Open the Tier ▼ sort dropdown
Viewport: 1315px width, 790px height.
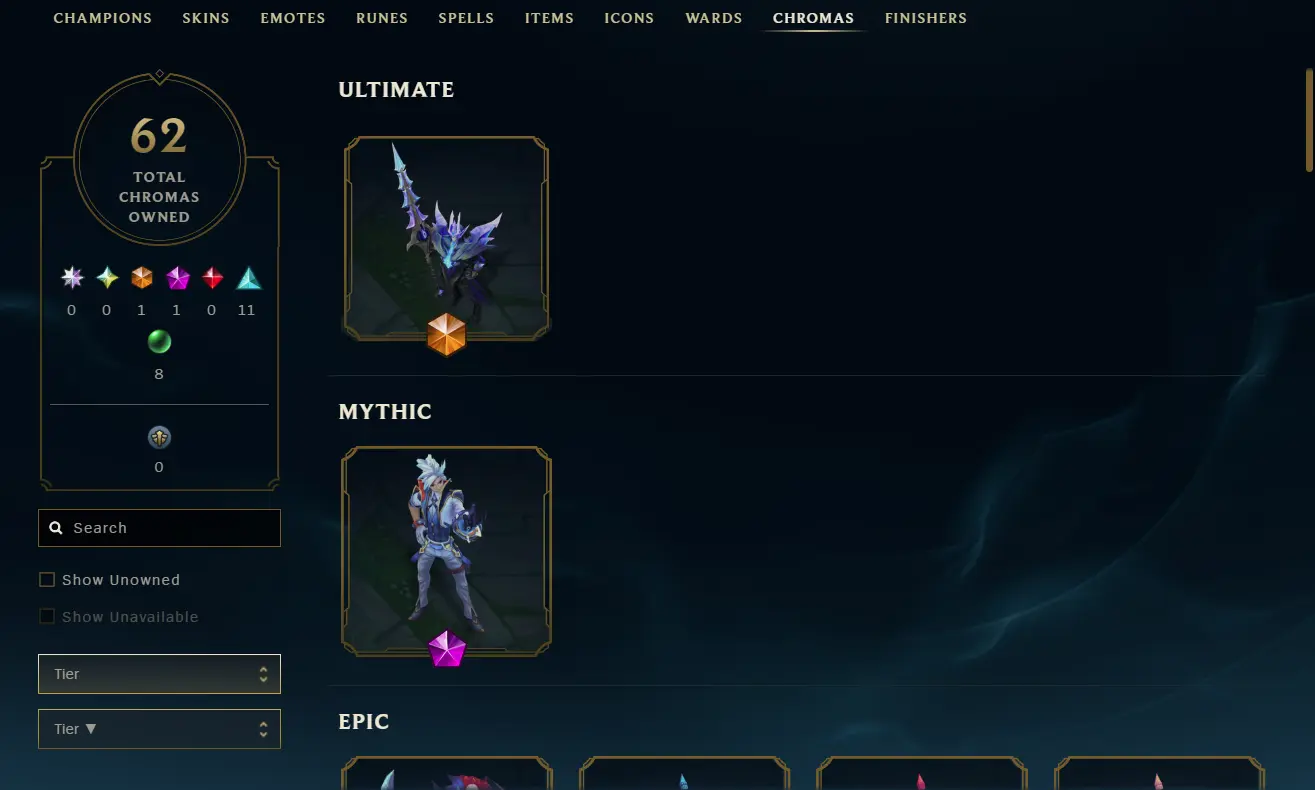pyautogui.click(x=159, y=729)
